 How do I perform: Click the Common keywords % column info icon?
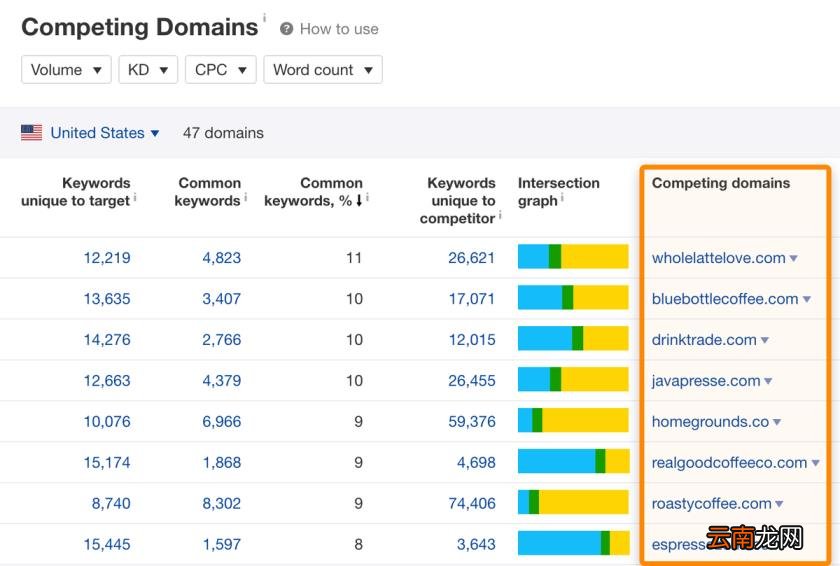368,198
